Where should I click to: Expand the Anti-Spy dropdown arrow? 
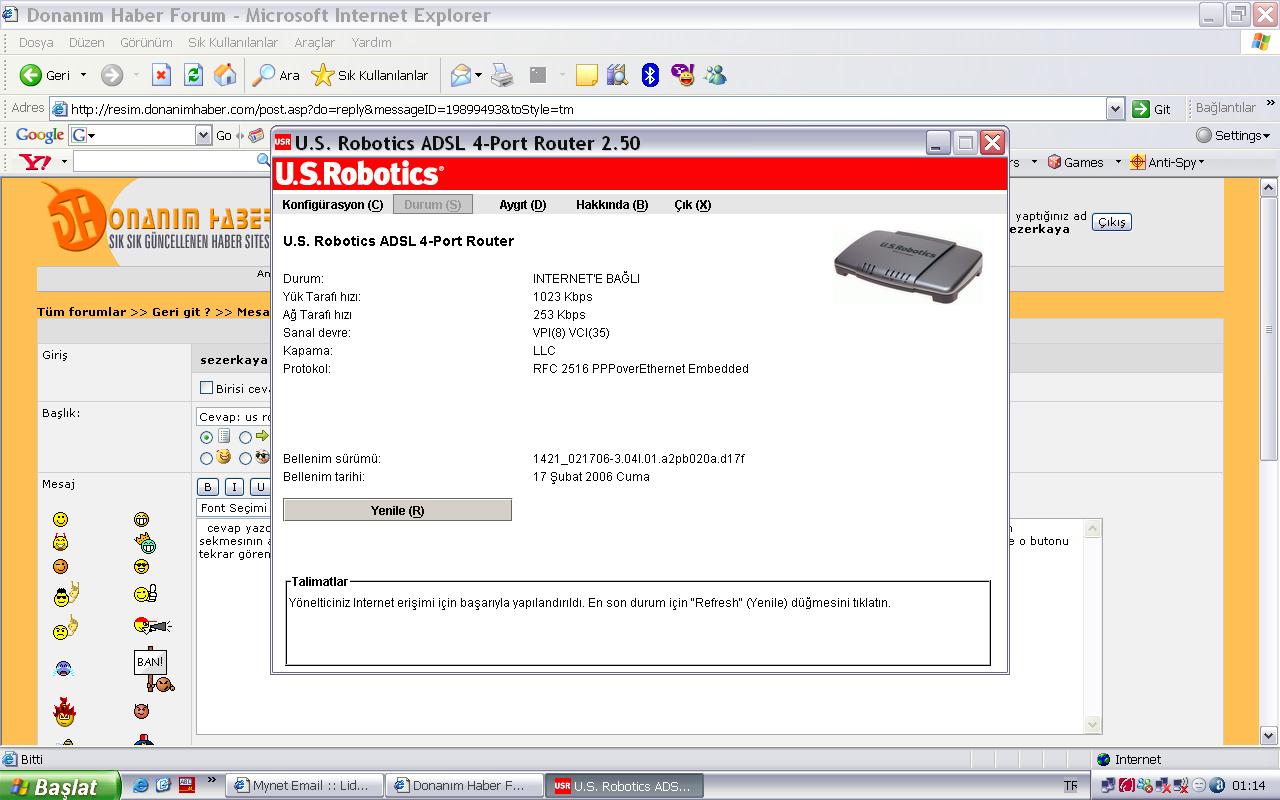[1201, 163]
